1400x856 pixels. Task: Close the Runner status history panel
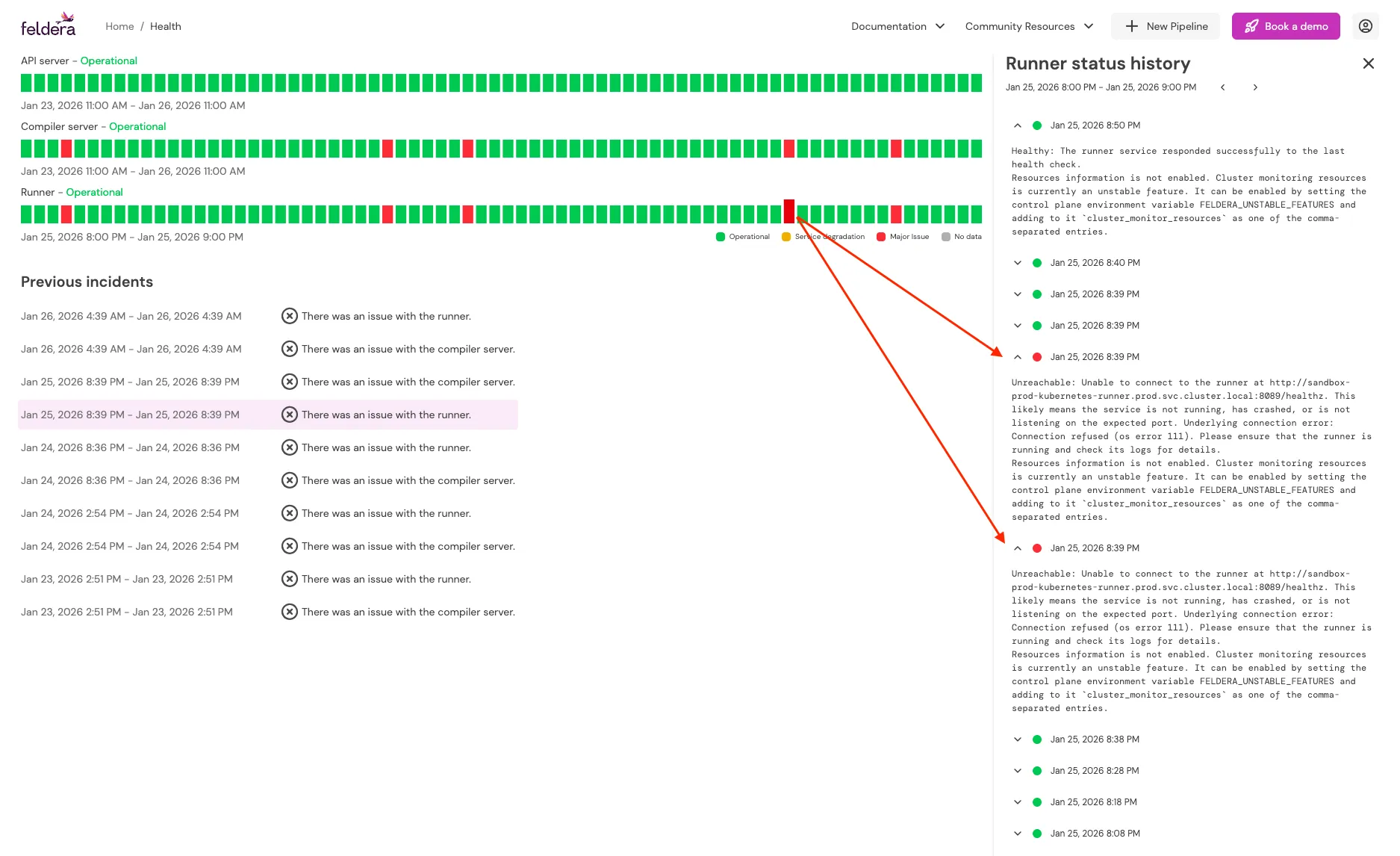coord(1368,63)
